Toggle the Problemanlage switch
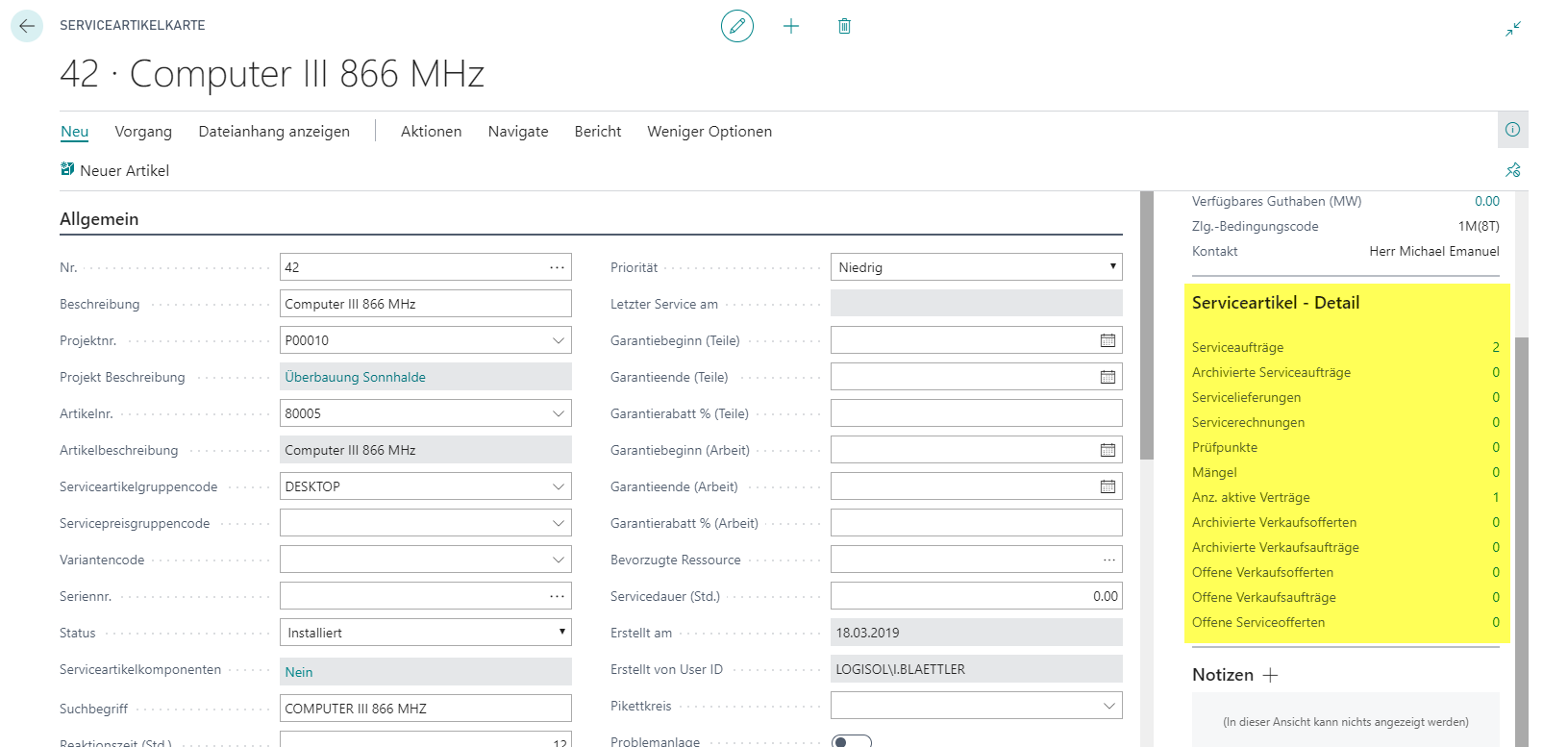 coord(852,741)
